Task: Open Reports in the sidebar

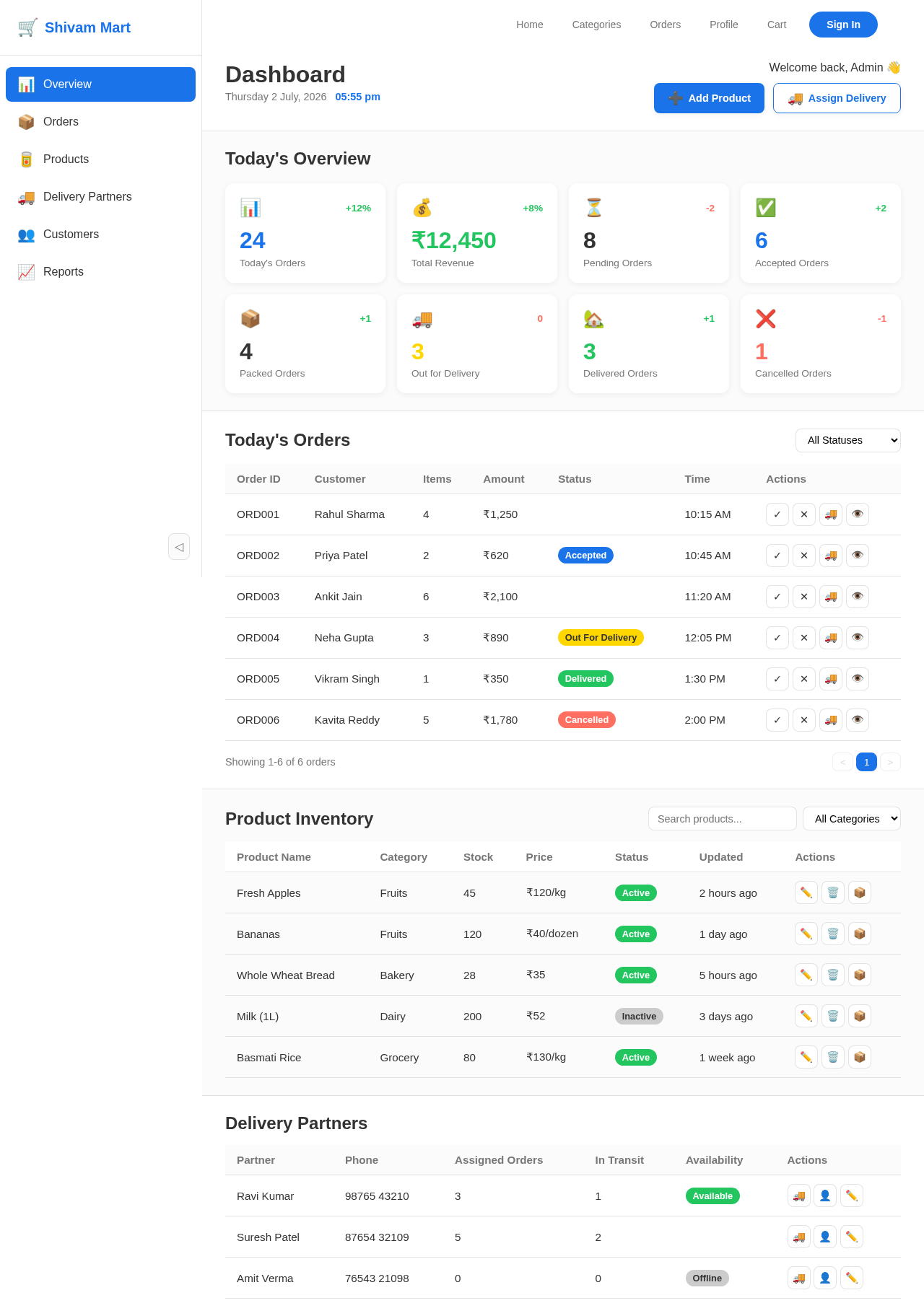Action: pos(100,272)
